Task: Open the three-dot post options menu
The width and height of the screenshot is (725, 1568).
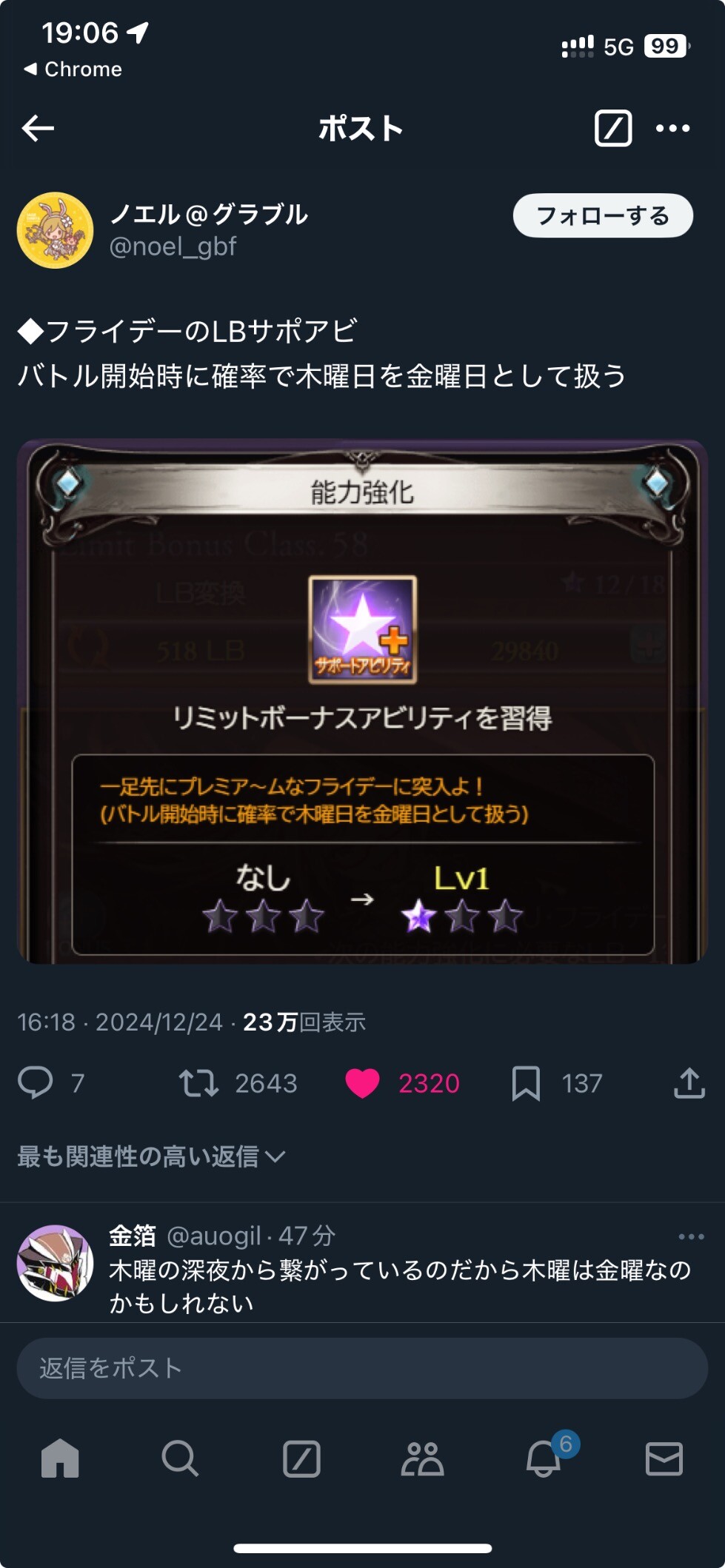Action: coord(672,128)
